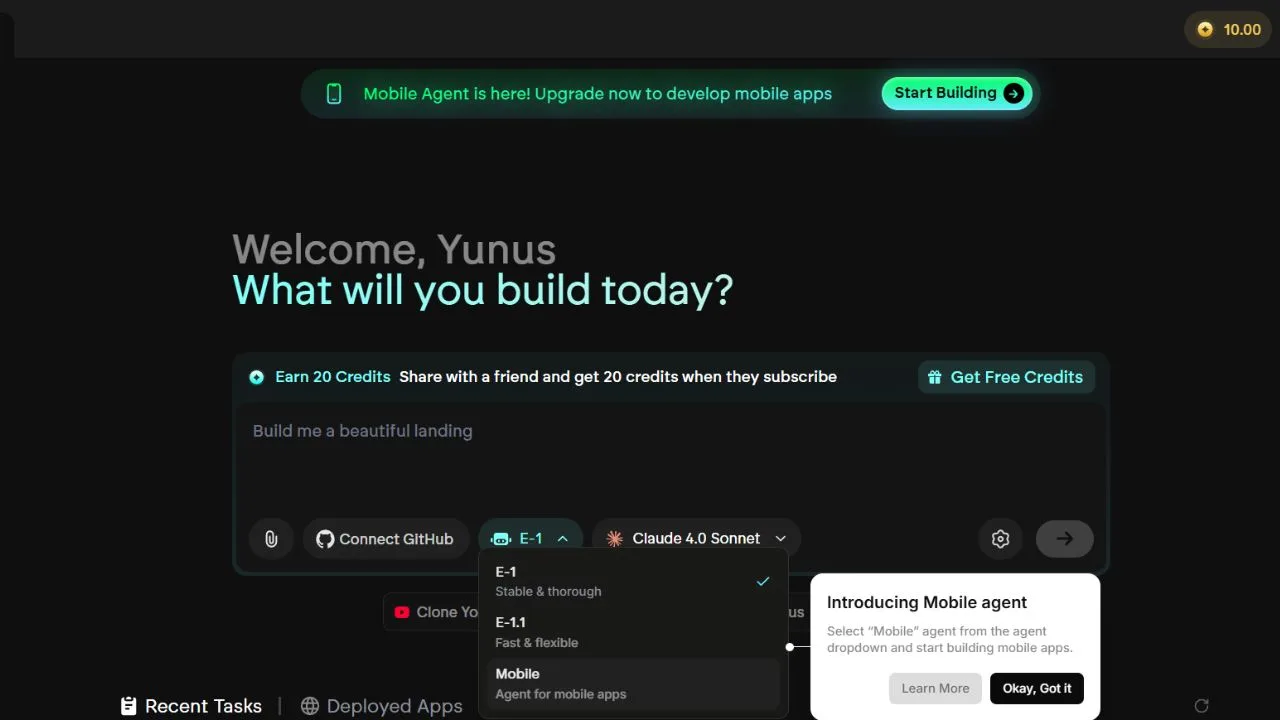Pick the Mobile agent option
1280x720 pixels.
[633, 684]
